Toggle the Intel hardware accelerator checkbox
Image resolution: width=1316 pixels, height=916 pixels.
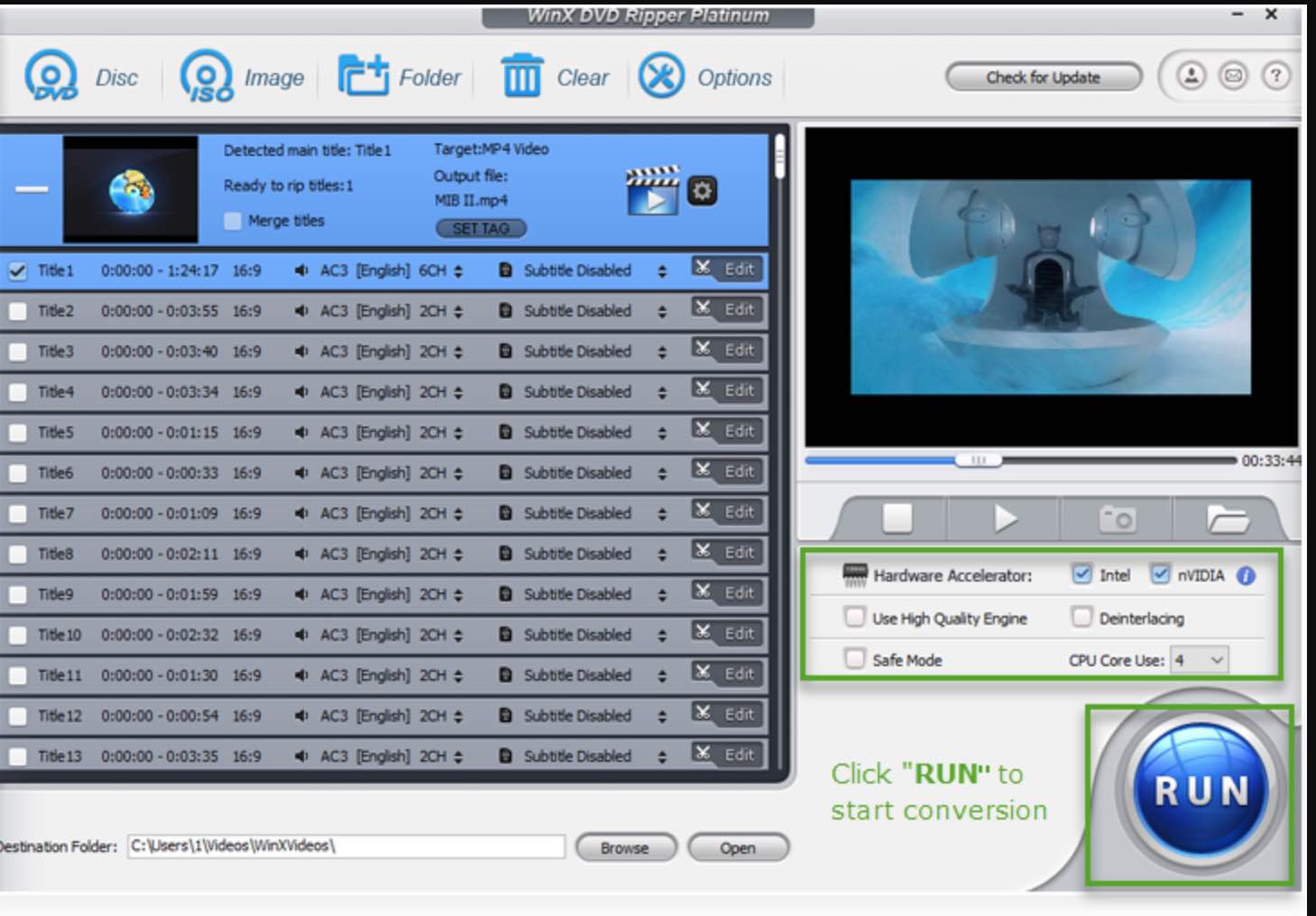[x=1081, y=574]
